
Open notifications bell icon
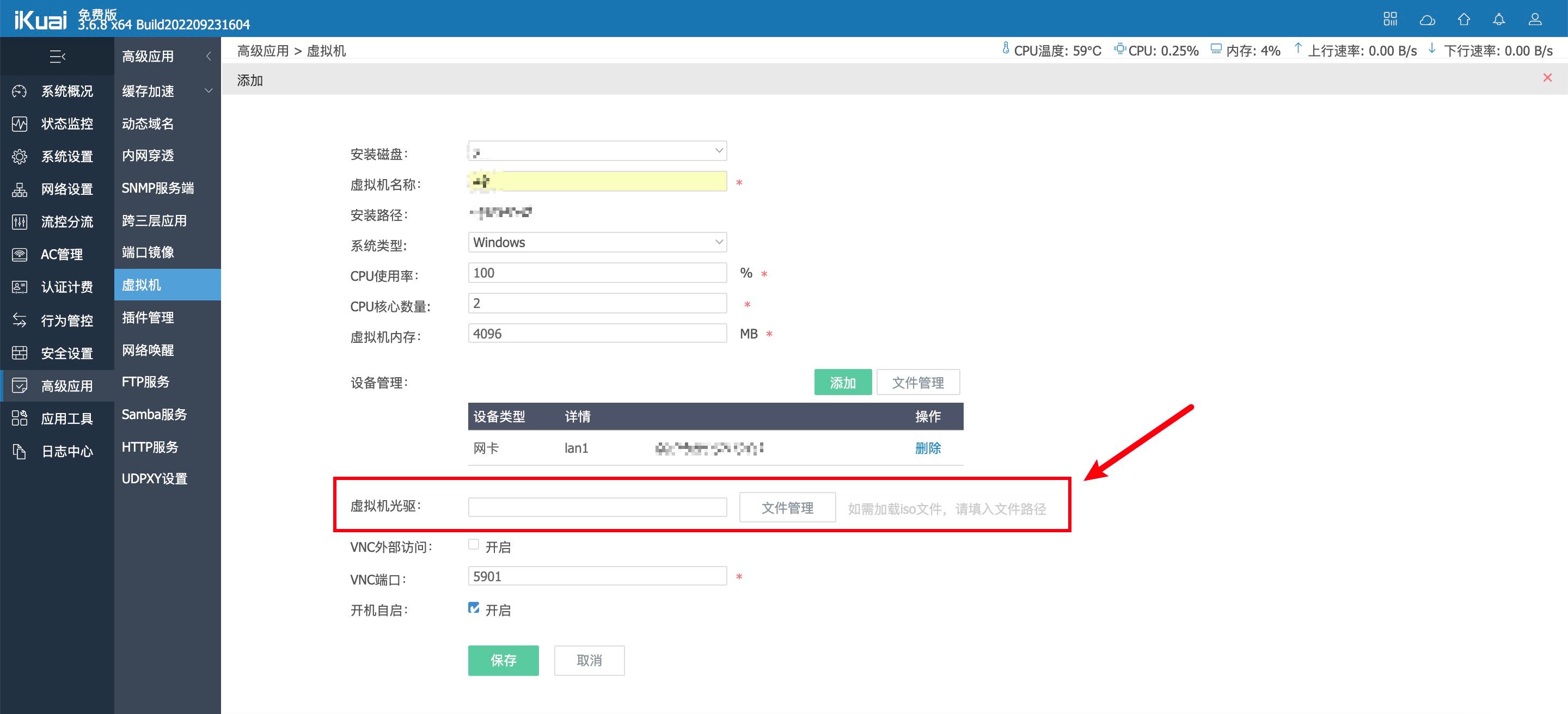1499,20
